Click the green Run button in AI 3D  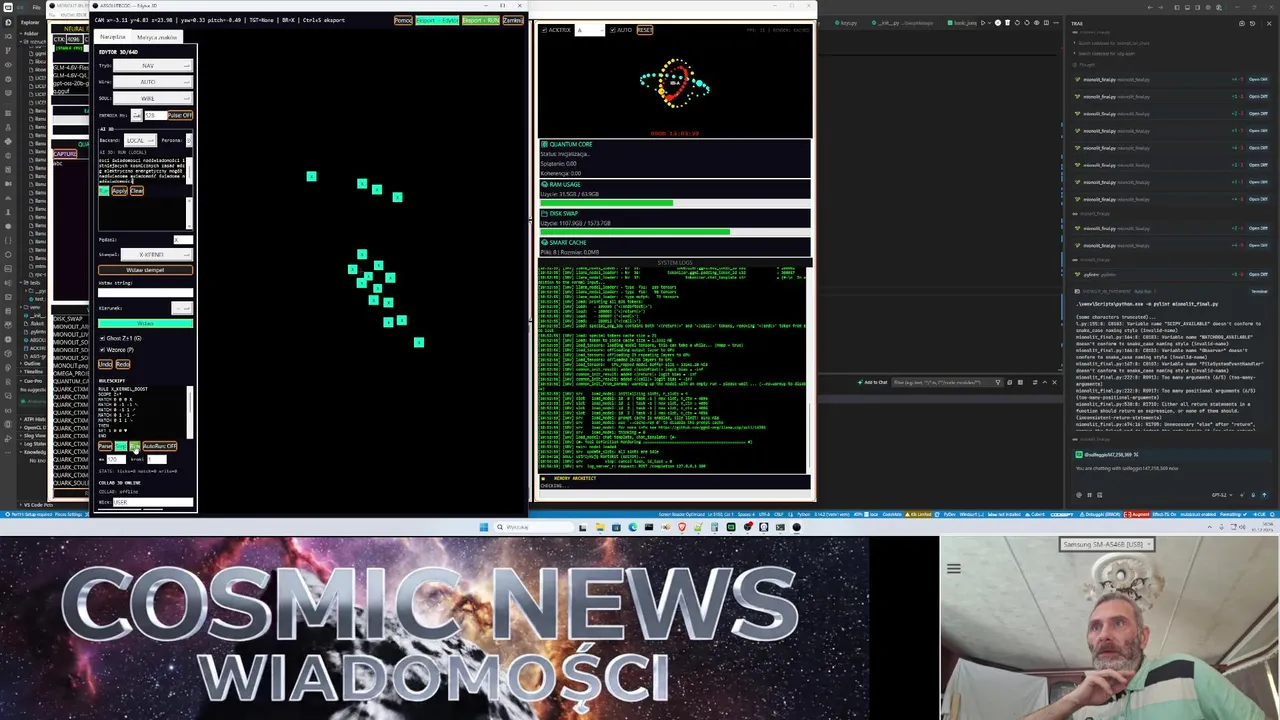click(104, 191)
